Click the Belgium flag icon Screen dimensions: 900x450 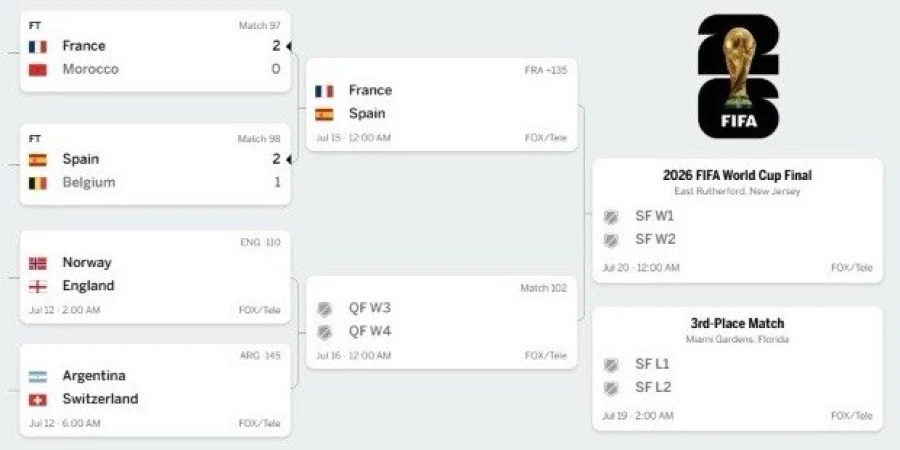(38, 183)
